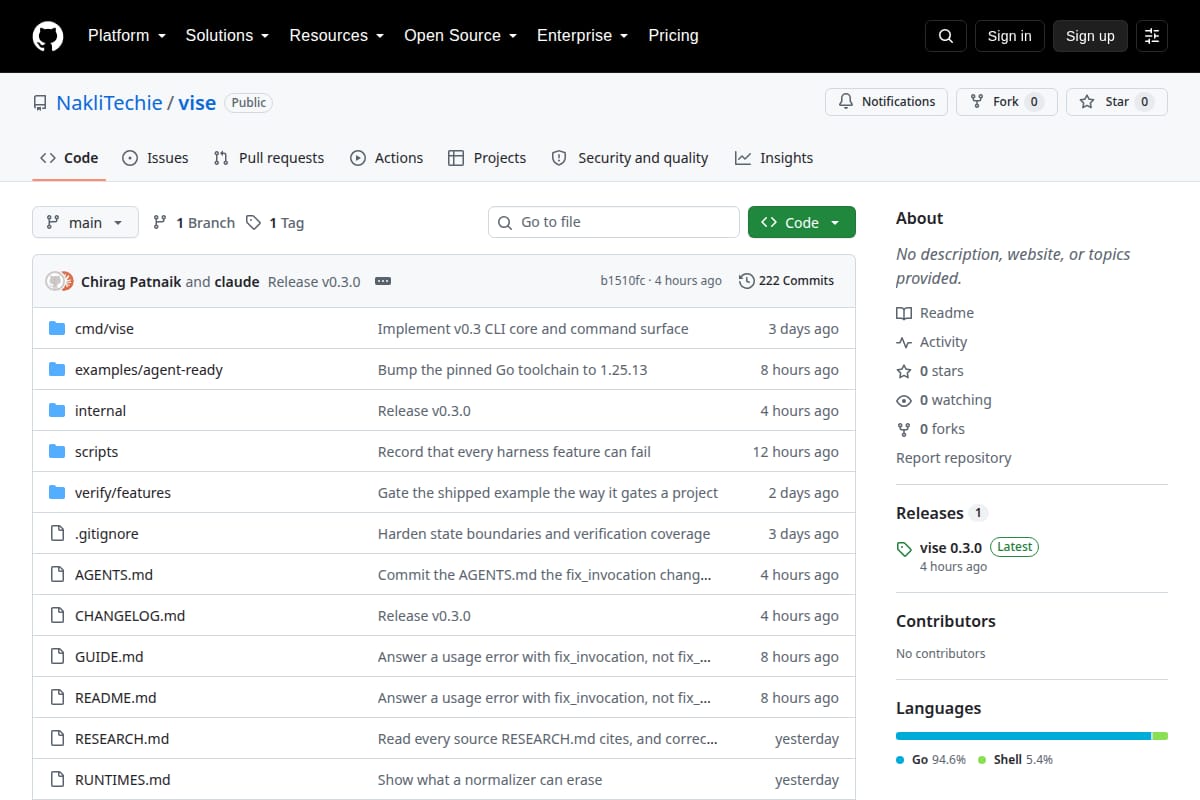The width and height of the screenshot is (1200, 800).
Task: Click the repository book icon beside NakliTechie
Action: (40, 103)
